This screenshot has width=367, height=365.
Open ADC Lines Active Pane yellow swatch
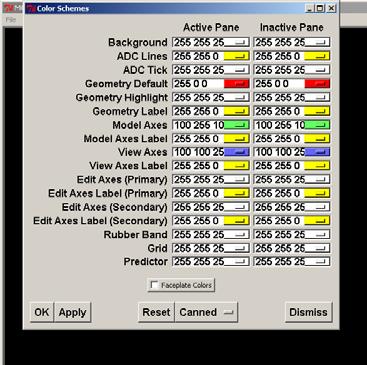[236, 56]
